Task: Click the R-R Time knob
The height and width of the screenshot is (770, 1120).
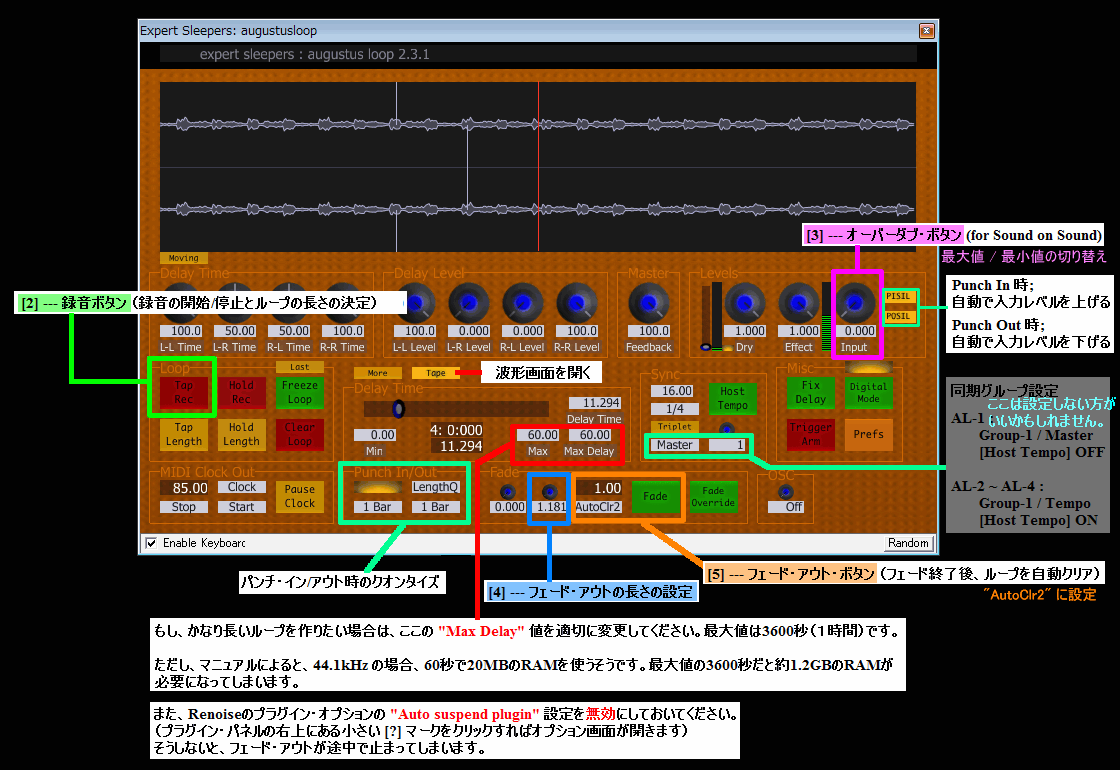Action: click(x=343, y=303)
